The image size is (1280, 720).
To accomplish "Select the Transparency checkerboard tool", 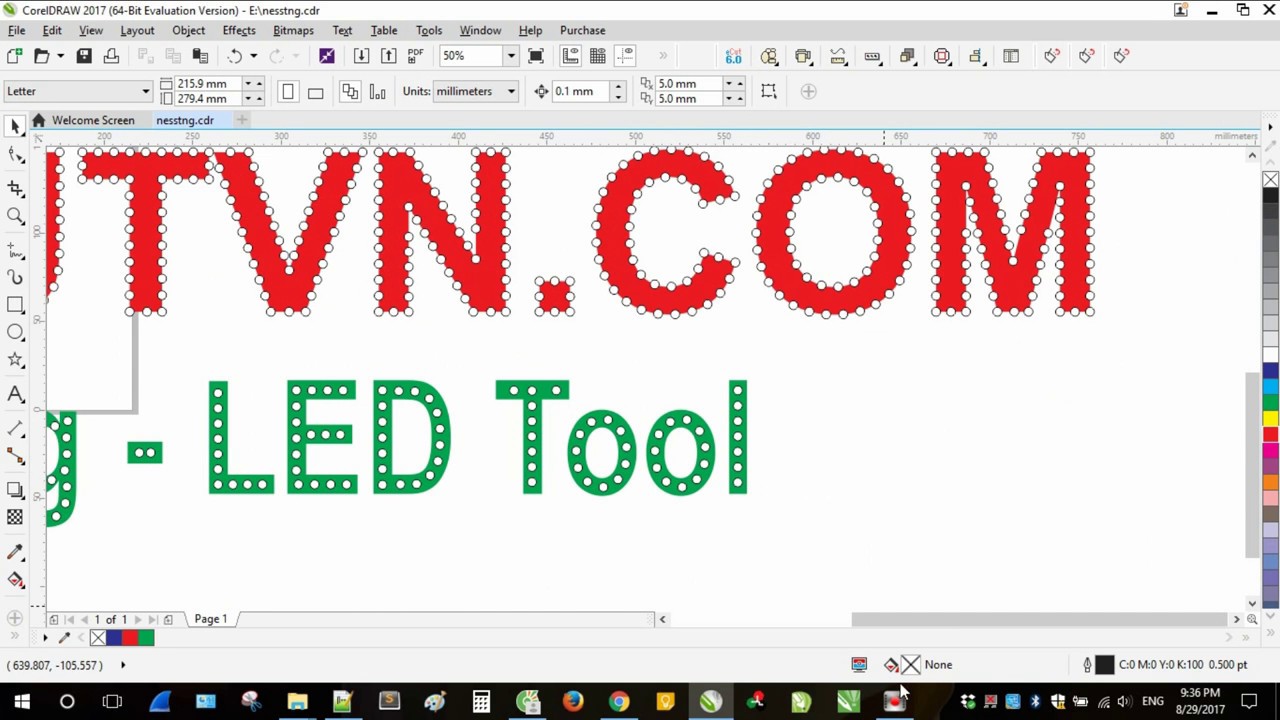I will [15, 517].
